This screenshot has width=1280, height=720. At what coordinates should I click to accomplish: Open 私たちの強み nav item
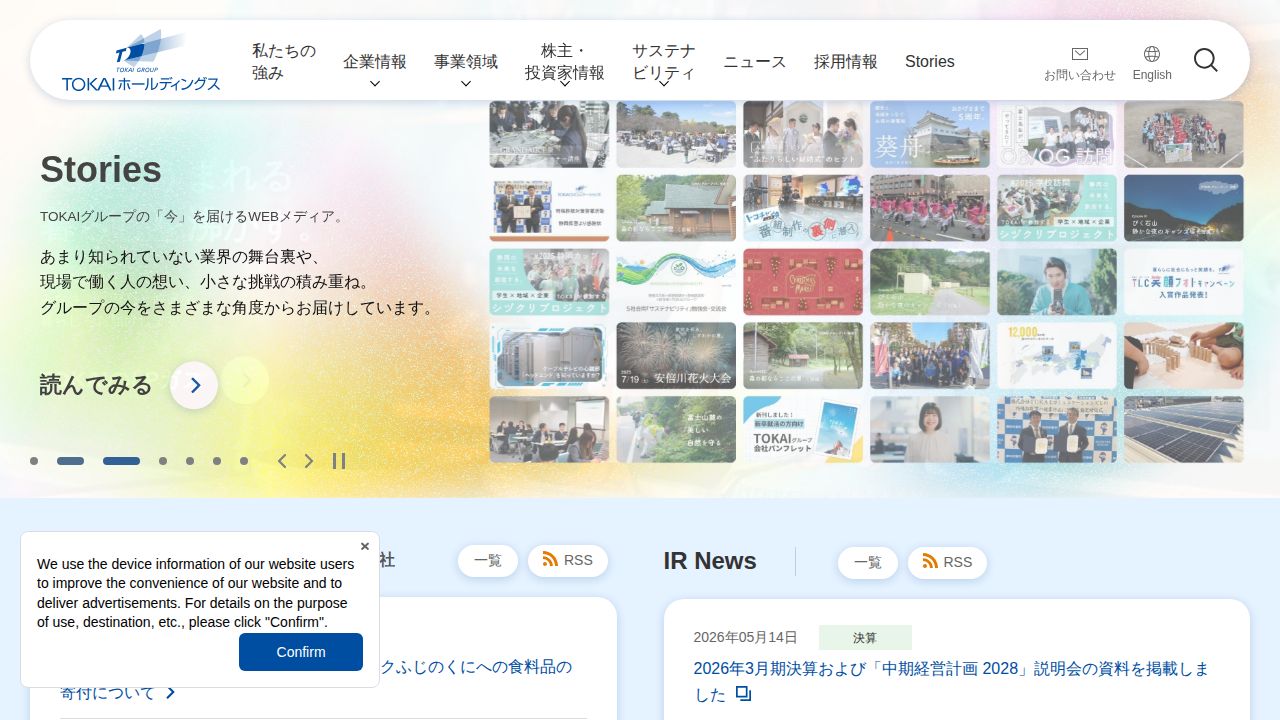284,61
